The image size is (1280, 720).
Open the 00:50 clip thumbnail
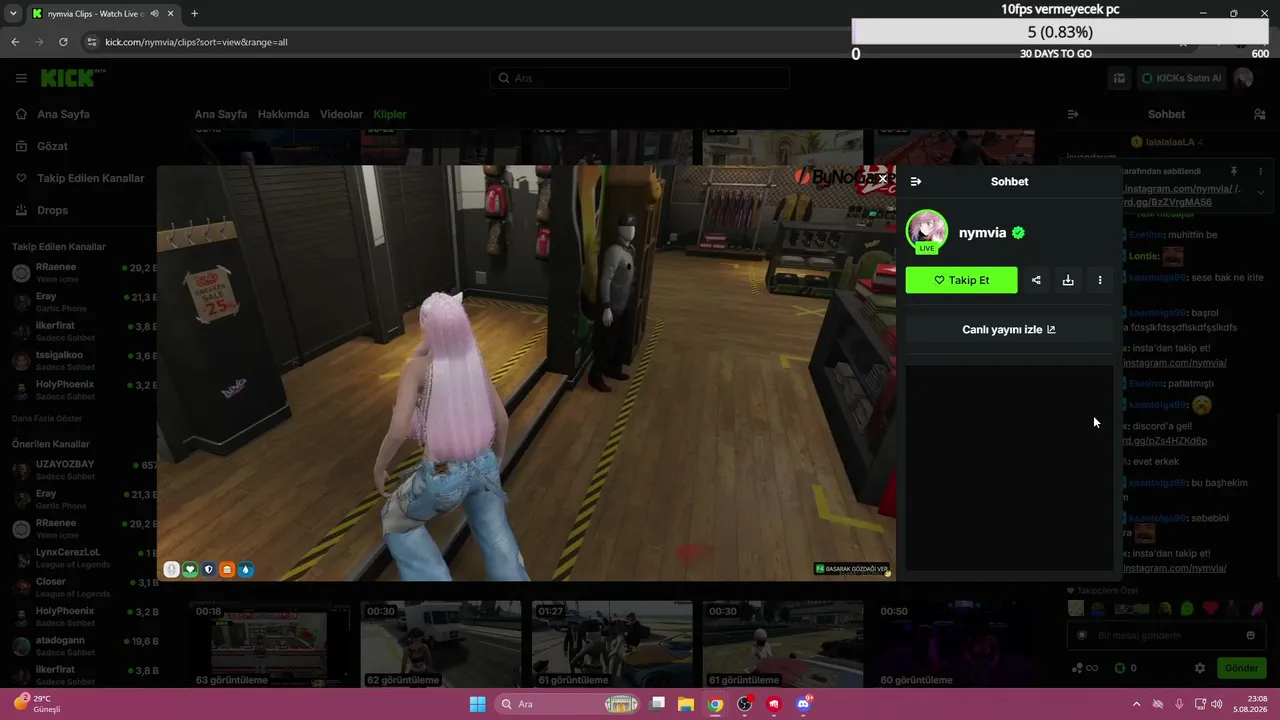[954, 644]
